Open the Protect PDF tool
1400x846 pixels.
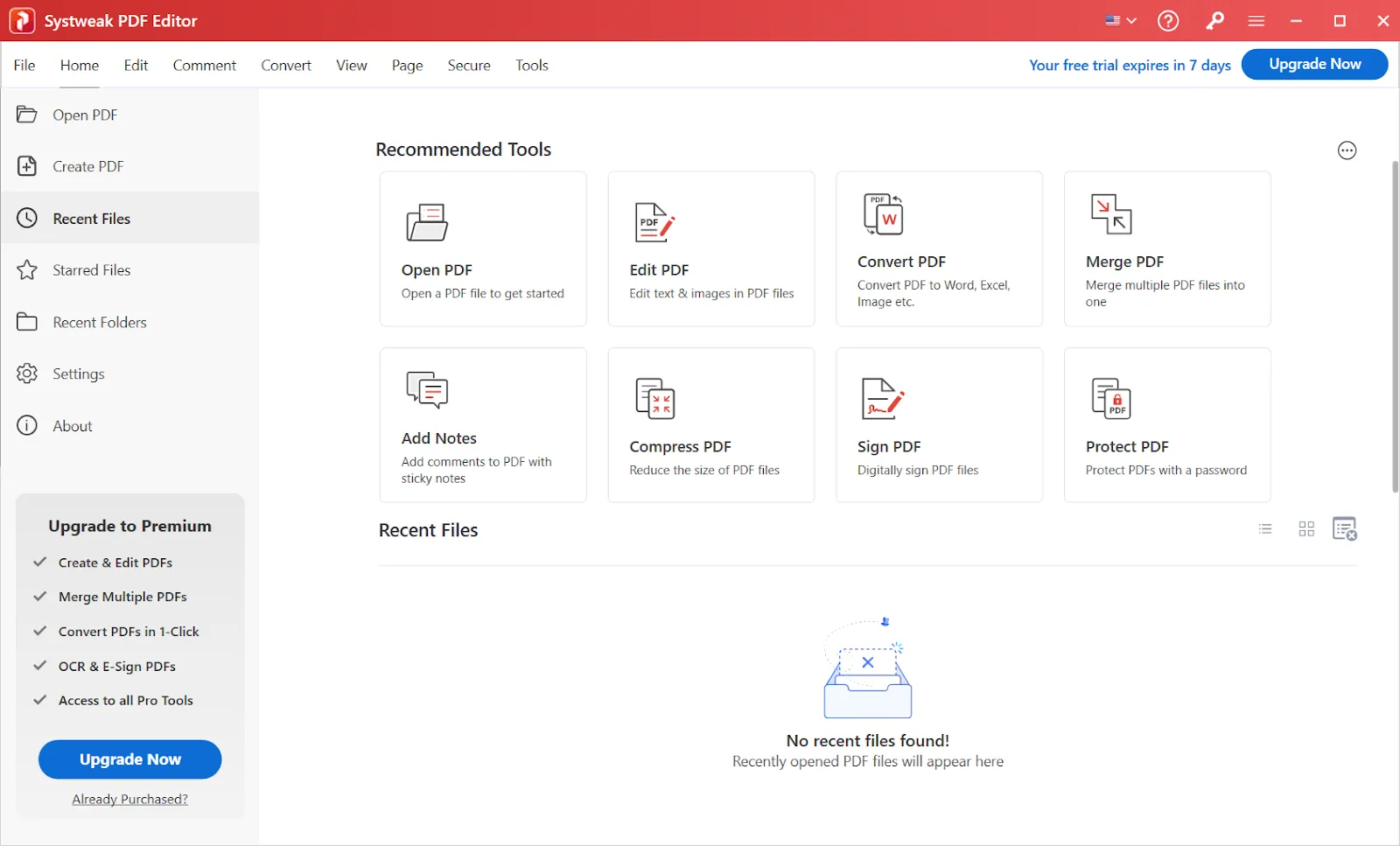pos(1166,424)
